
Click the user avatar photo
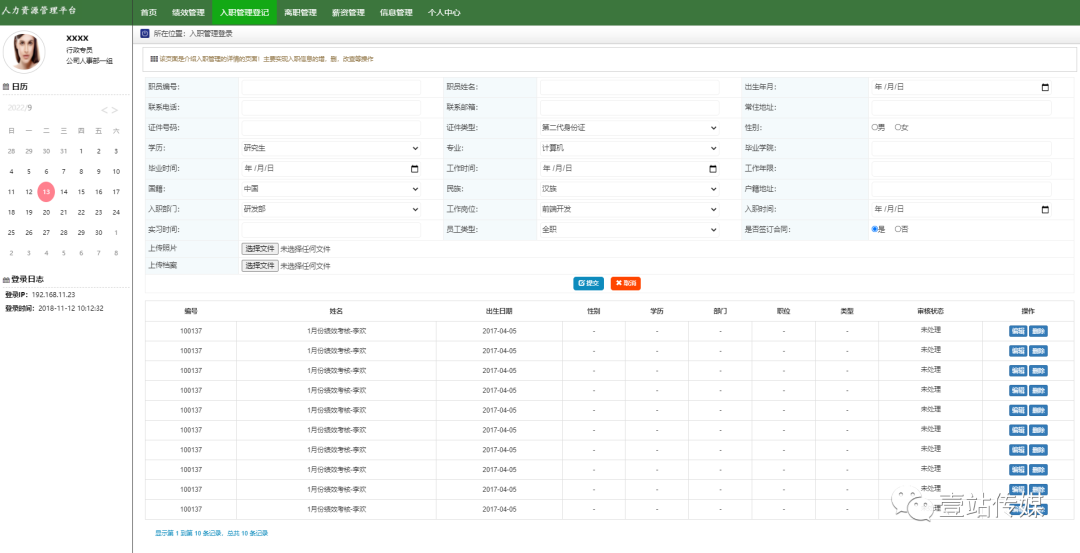(x=25, y=52)
